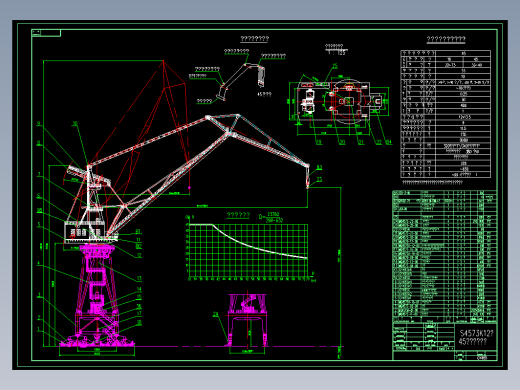Image resolution: width=520 pixels, height=390 pixels.
Task: Click part callout number 10 above the crane cab
Action: pyautogui.click(x=75, y=124)
